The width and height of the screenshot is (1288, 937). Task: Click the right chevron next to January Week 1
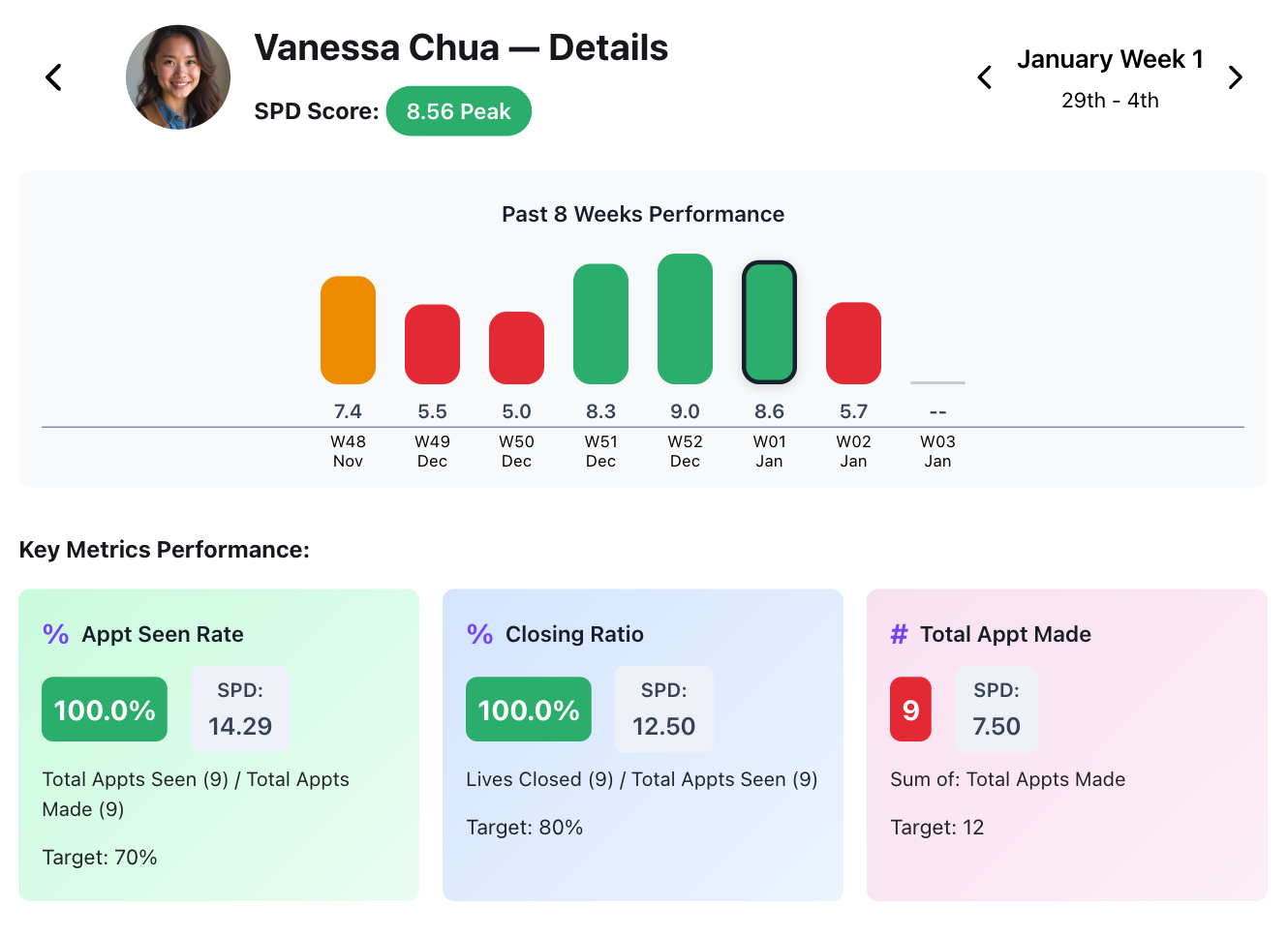1236,77
